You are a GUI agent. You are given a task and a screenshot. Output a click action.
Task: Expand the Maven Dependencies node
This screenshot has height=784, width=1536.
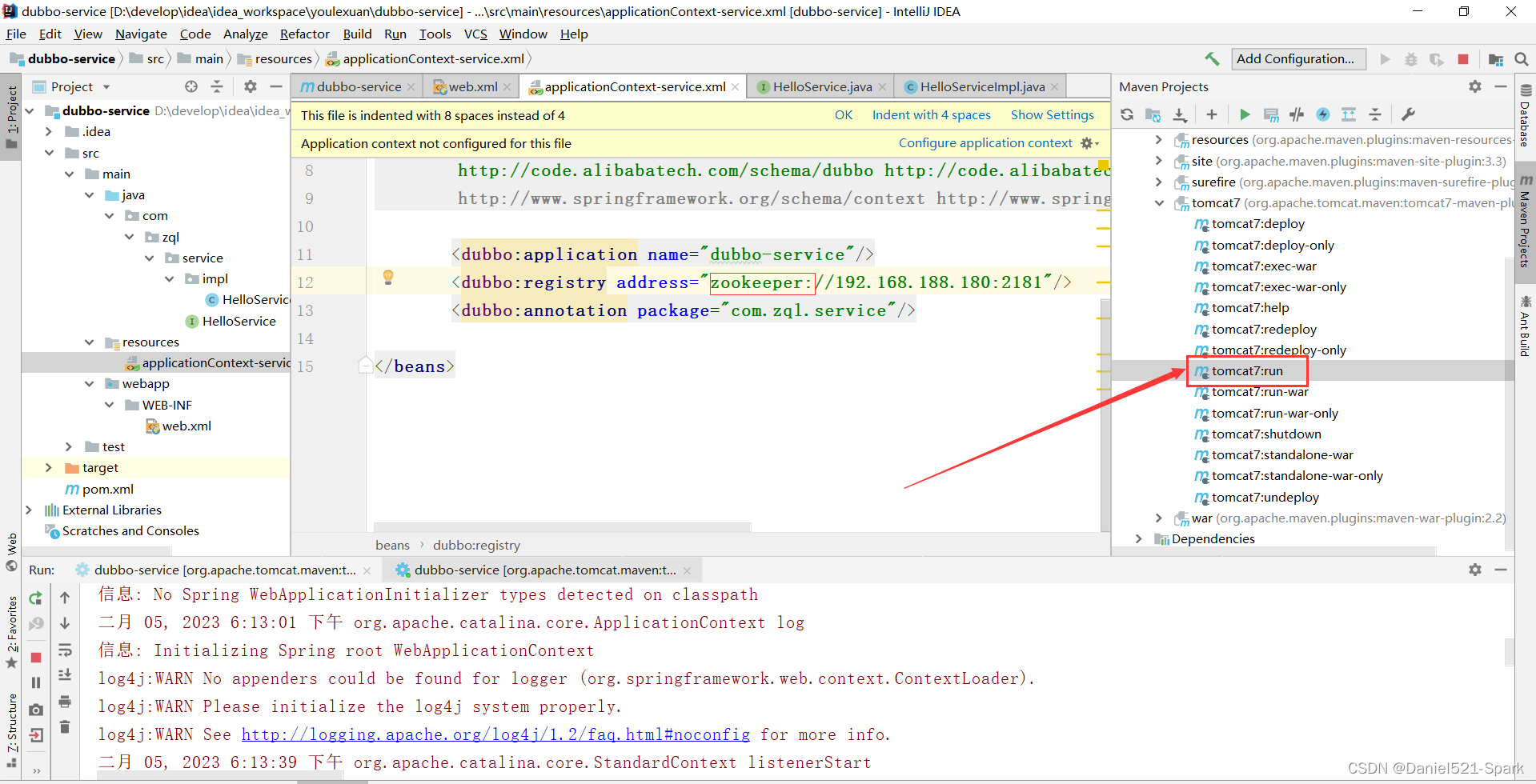[1139, 539]
